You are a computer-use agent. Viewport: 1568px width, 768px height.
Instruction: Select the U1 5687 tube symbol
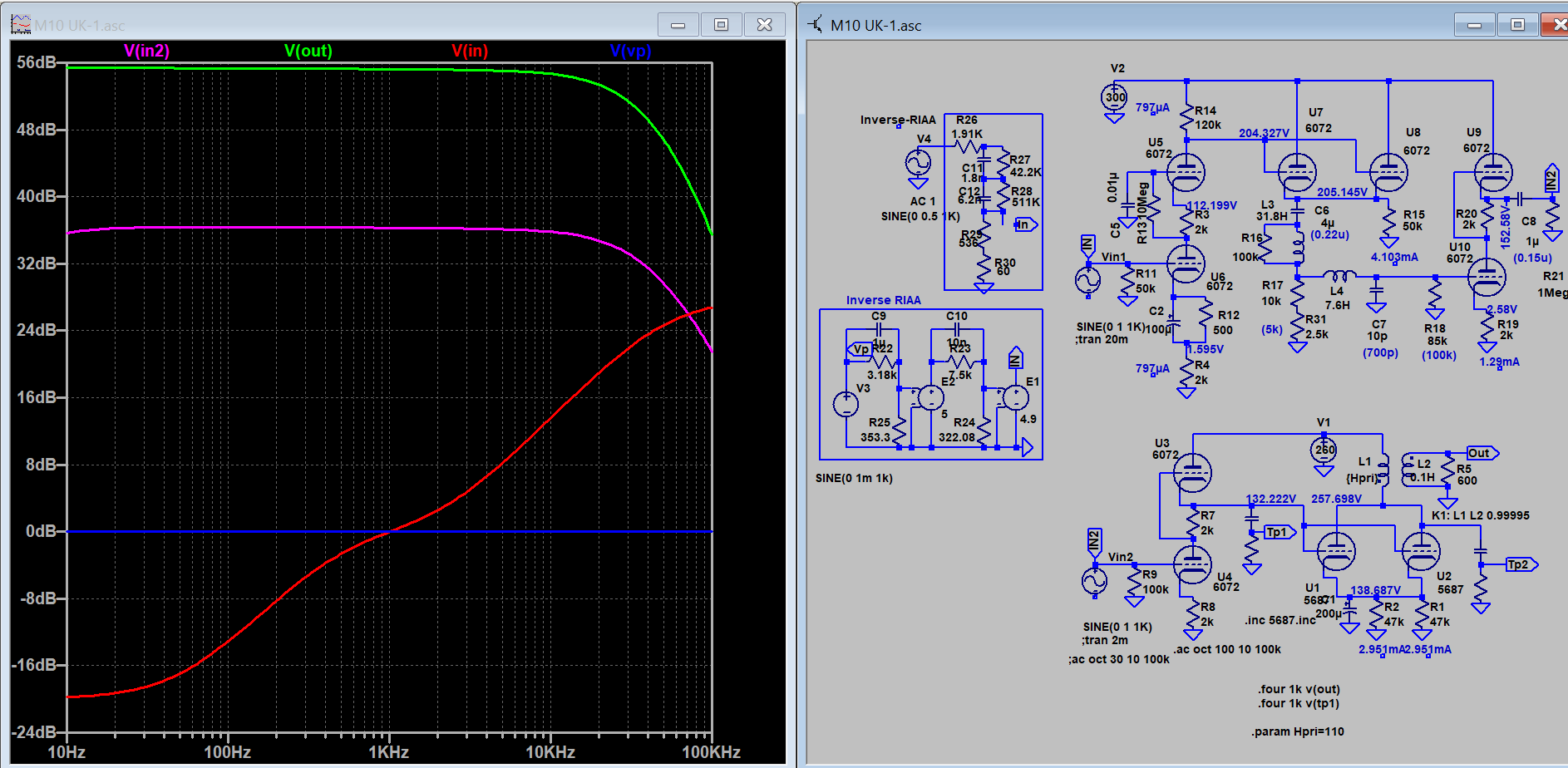(1336, 550)
